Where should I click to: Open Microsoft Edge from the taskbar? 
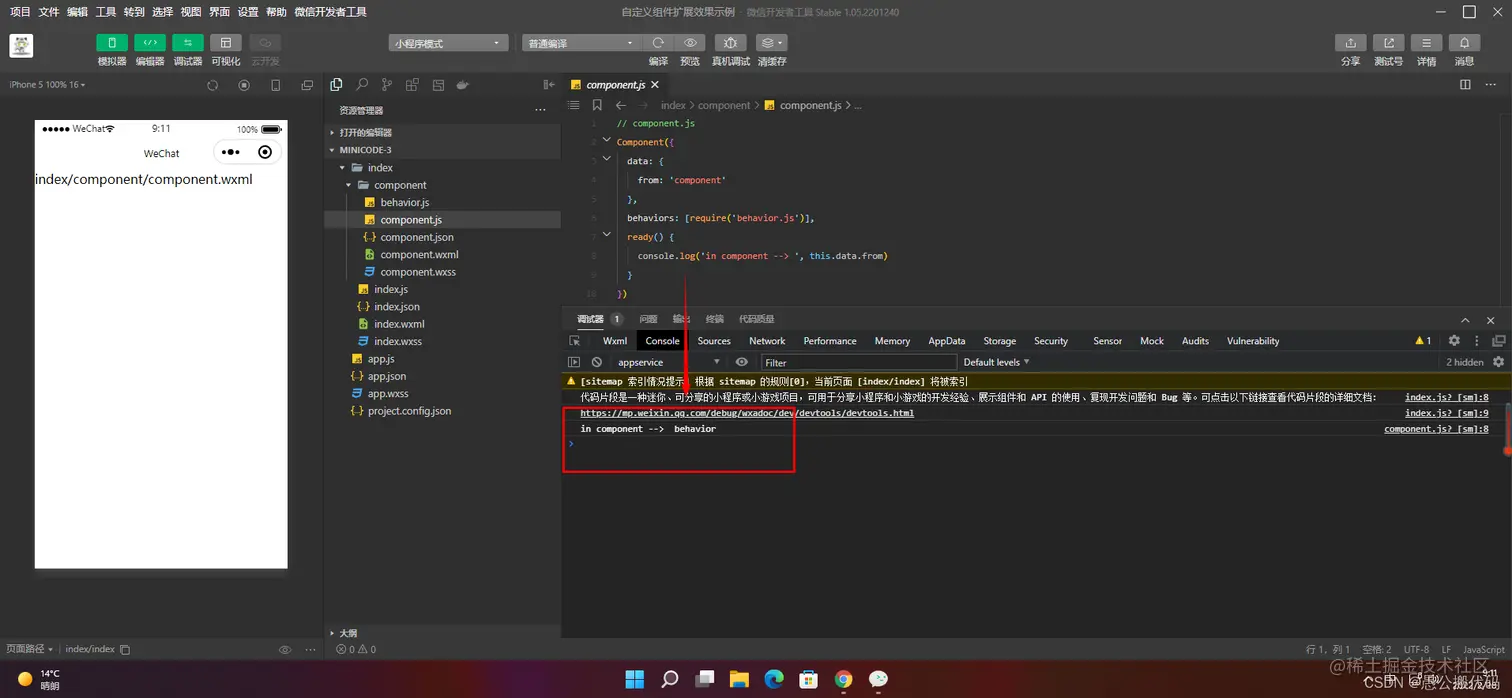click(x=774, y=680)
